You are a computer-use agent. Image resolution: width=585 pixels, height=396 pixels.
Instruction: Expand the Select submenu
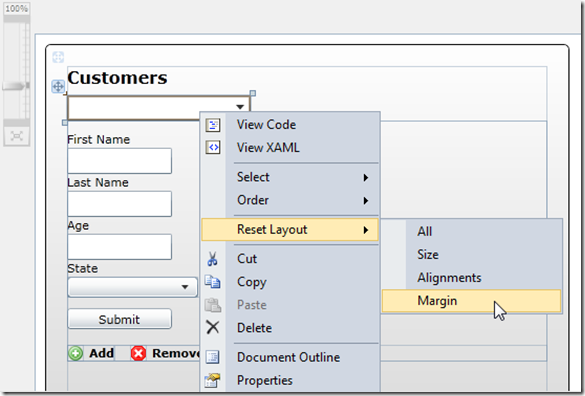290,177
